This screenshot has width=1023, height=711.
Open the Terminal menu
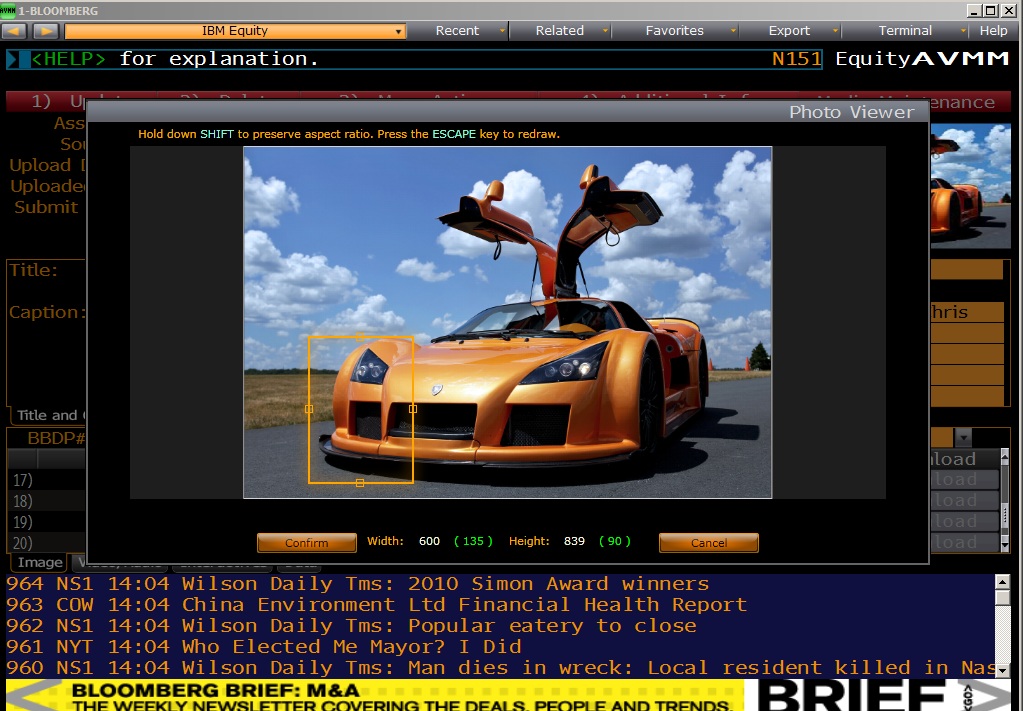point(911,31)
